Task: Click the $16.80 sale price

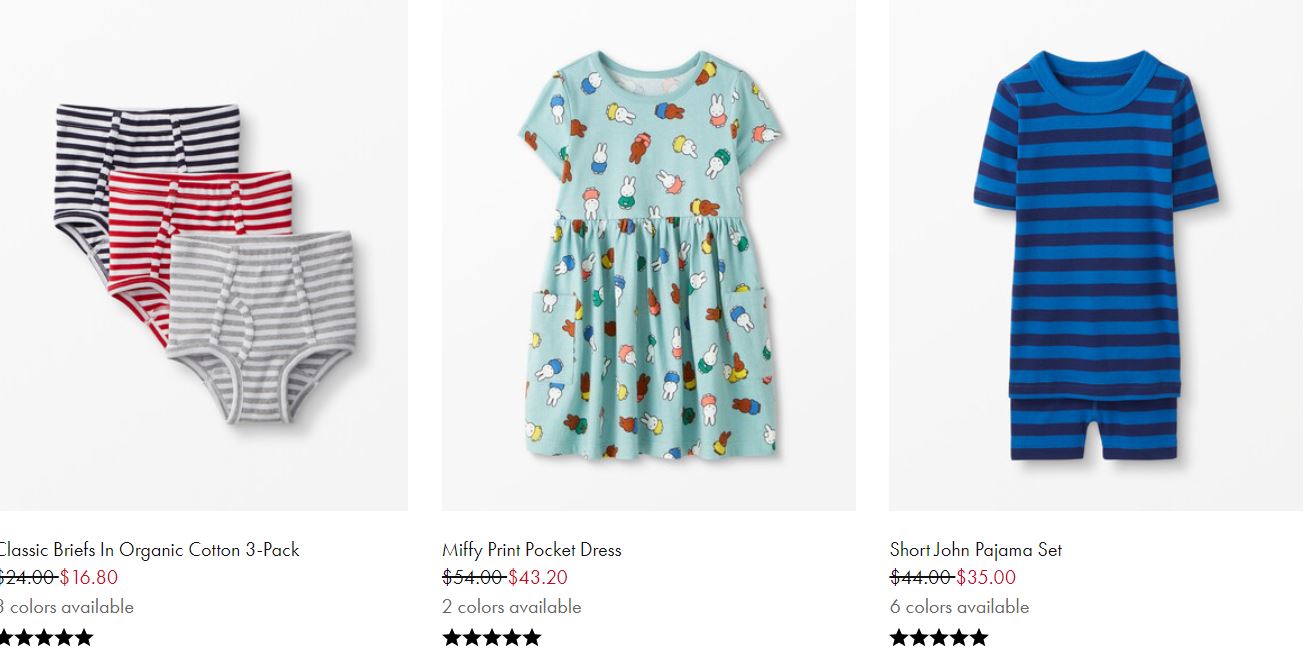Action: (x=89, y=577)
